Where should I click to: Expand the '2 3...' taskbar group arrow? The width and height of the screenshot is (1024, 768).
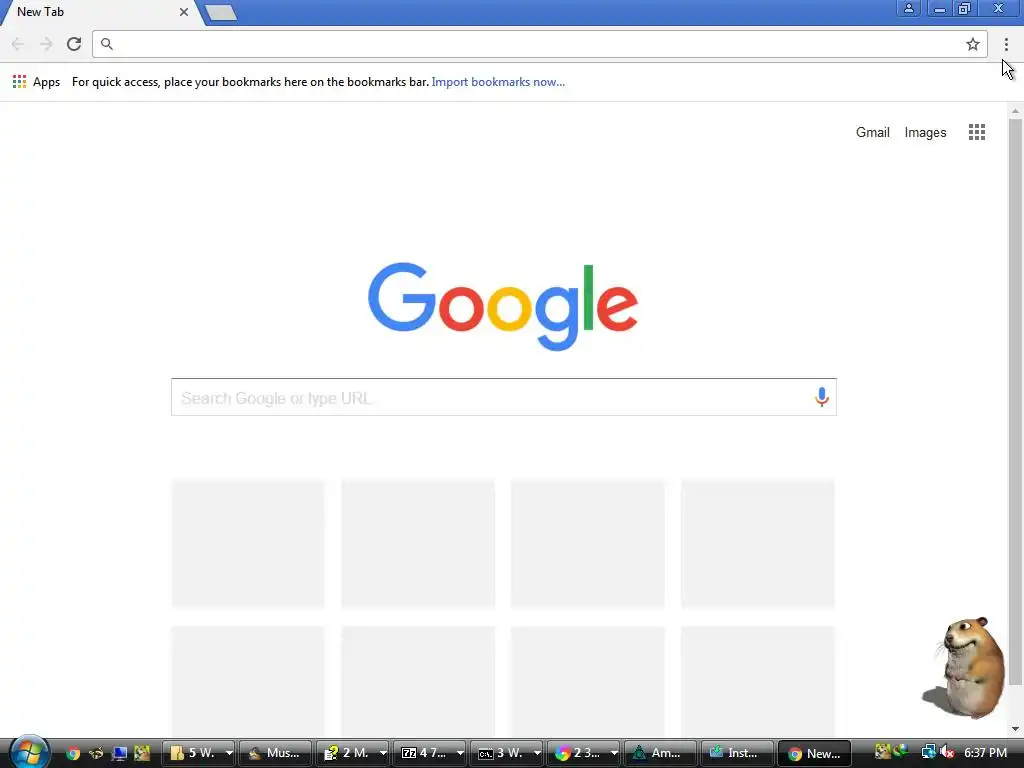coord(614,753)
